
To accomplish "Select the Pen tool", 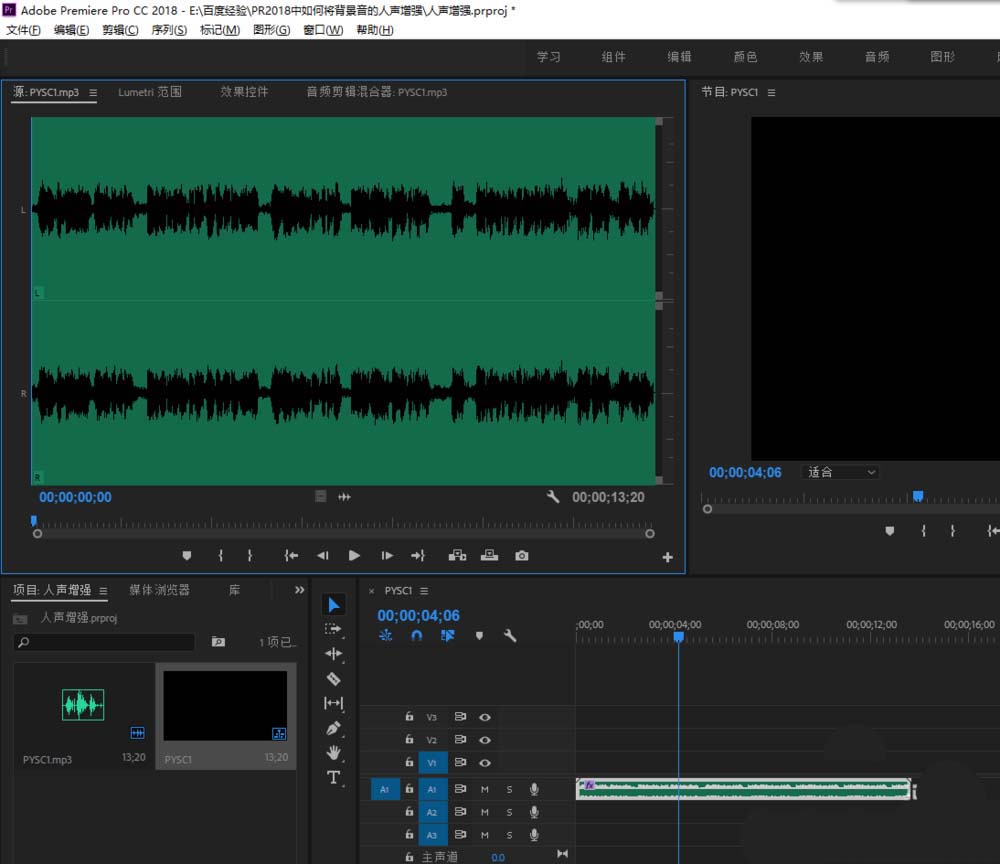I will pyautogui.click(x=334, y=728).
